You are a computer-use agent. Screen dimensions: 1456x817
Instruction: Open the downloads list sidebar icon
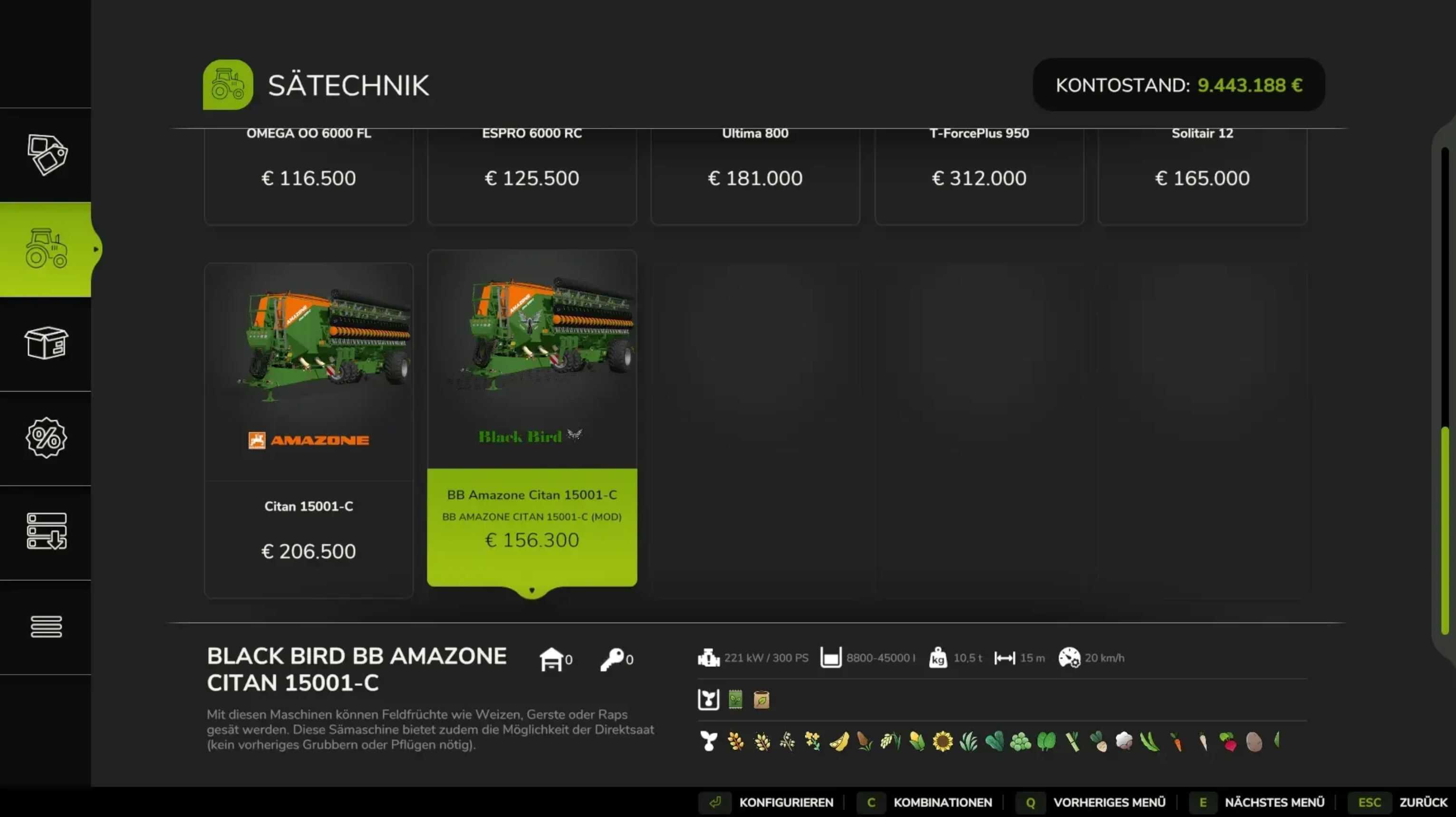coord(47,531)
